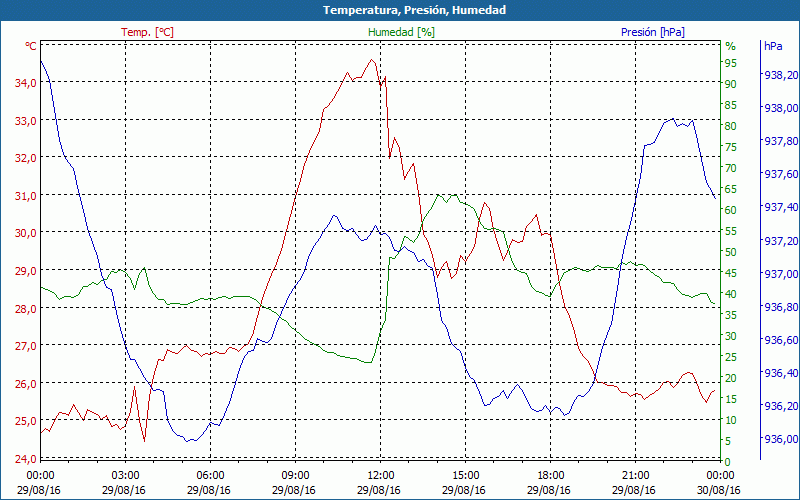
Task: Click the chart title 'Temperatura, Presión, Humedad'
Action: [414, 10]
